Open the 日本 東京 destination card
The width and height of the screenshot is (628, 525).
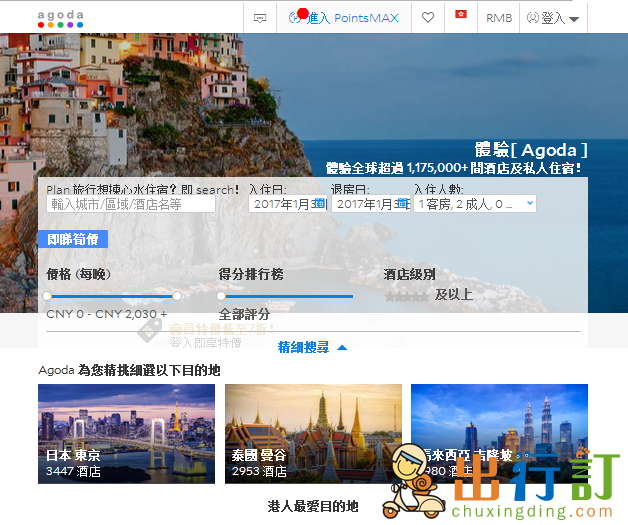point(127,434)
